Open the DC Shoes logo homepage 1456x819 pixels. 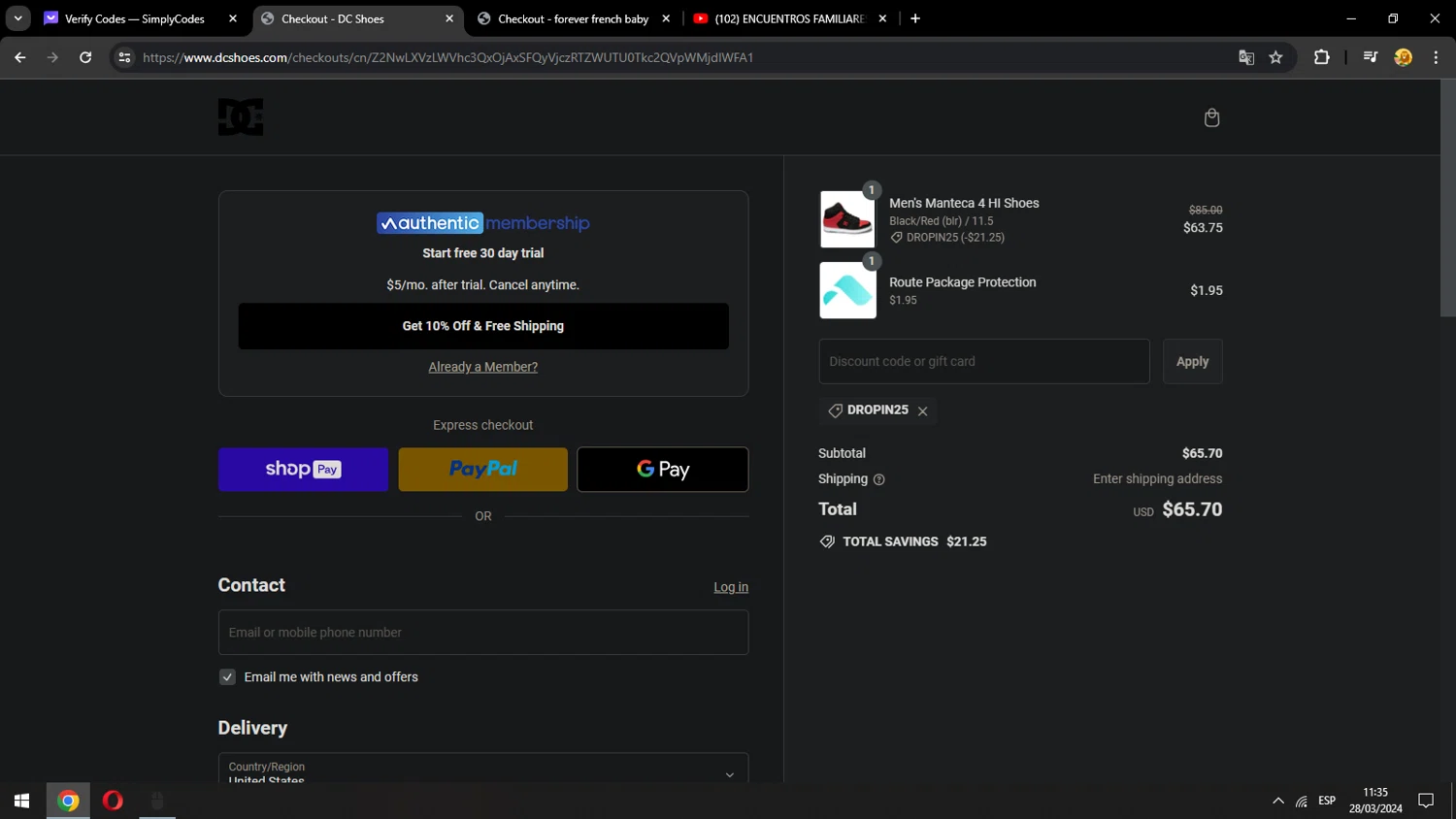point(241,117)
